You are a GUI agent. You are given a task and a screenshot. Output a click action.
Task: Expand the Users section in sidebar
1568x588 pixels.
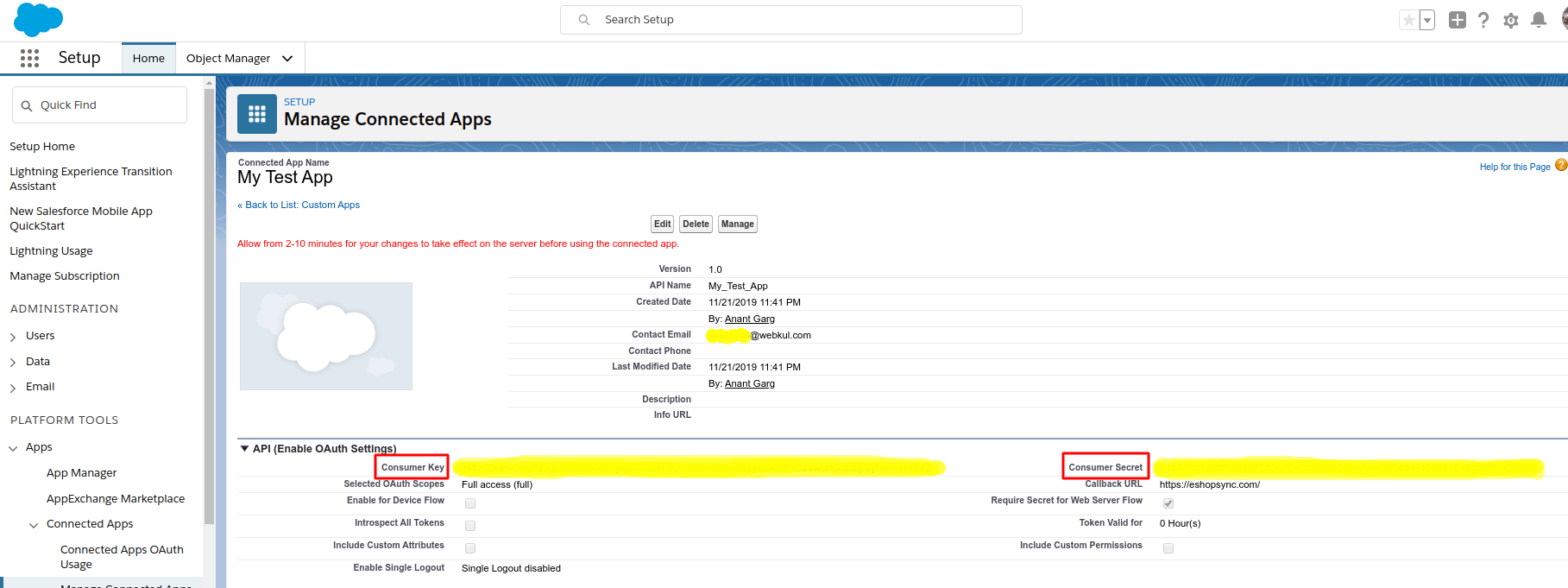click(x=13, y=337)
